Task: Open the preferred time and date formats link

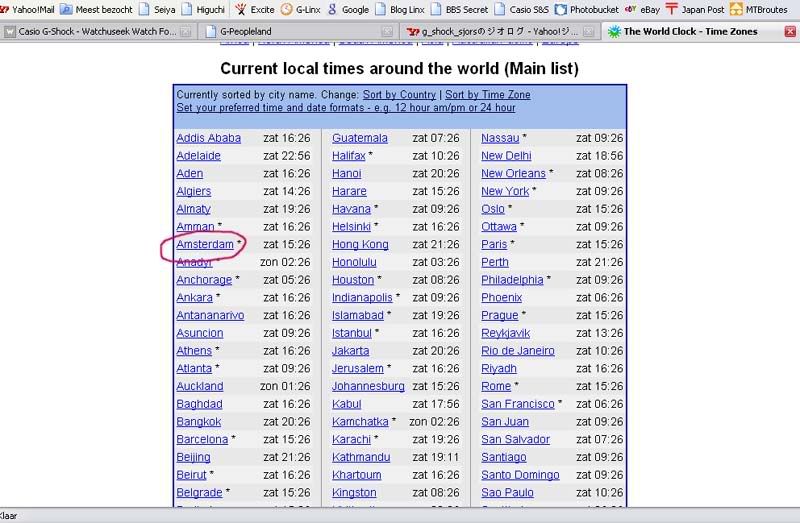Action: (x=346, y=108)
